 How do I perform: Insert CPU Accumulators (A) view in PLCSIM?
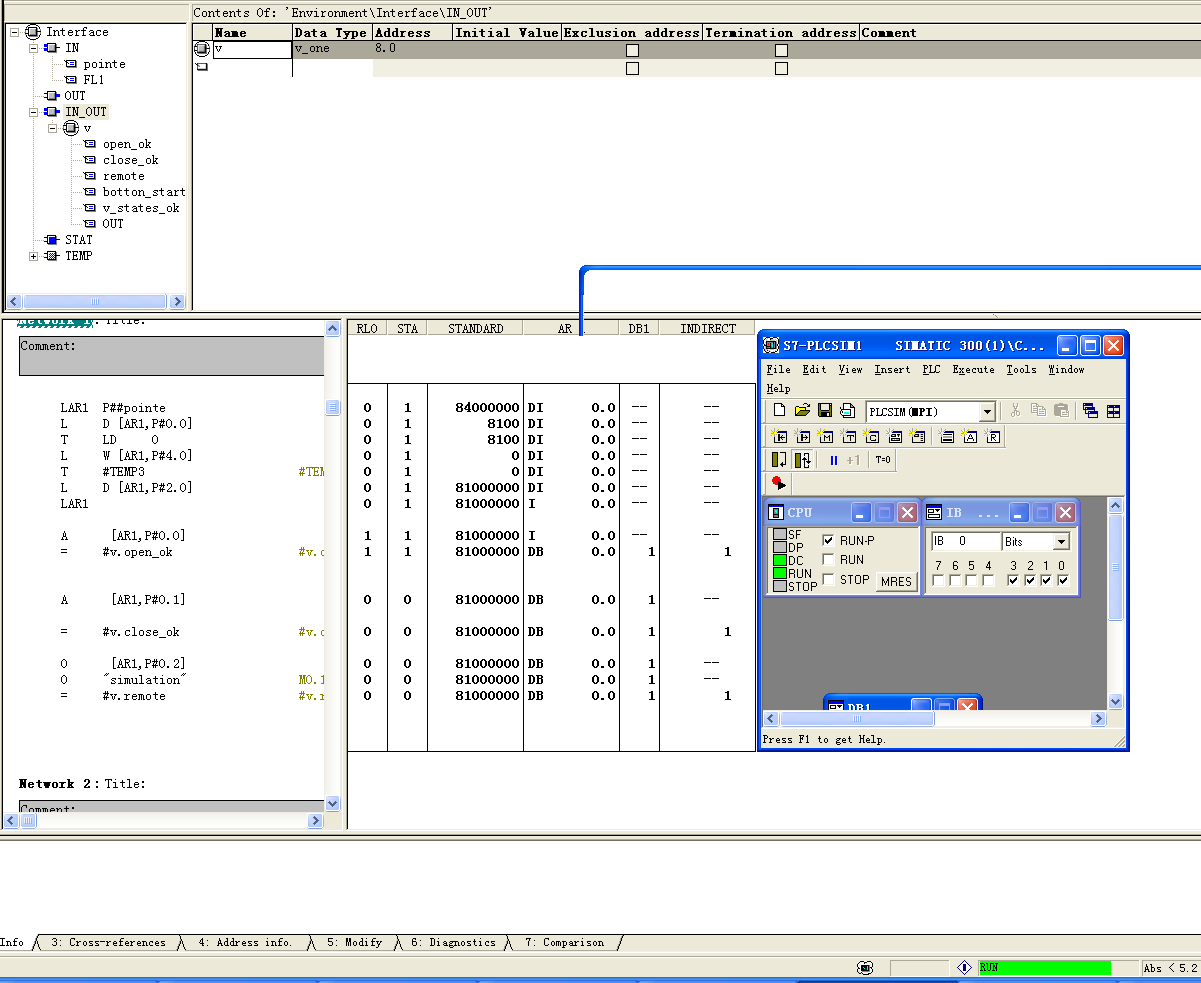[x=969, y=436]
